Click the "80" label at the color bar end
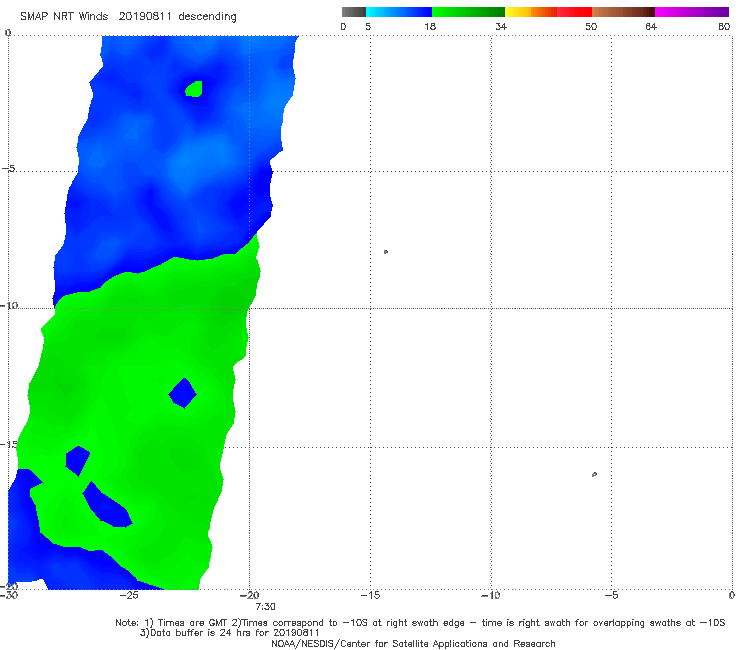 [724, 27]
